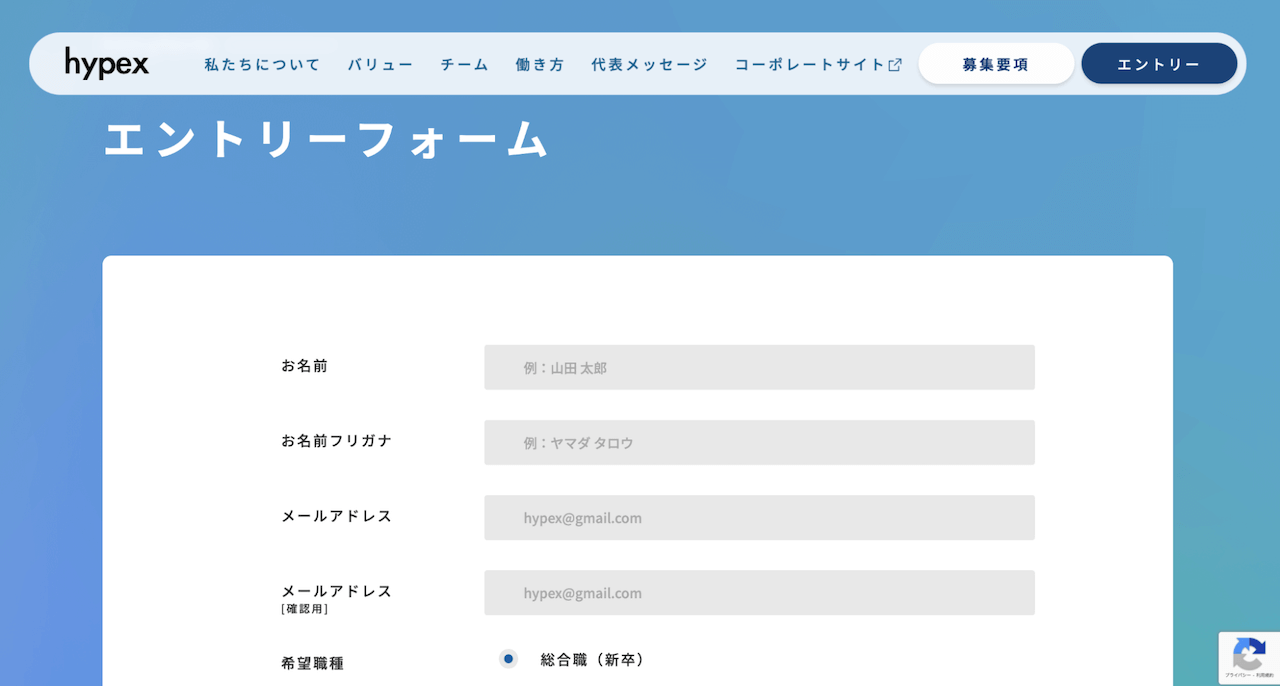This screenshot has height=686, width=1280.
Task: Open the バリュー navigation link
Action: click(x=380, y=63)
